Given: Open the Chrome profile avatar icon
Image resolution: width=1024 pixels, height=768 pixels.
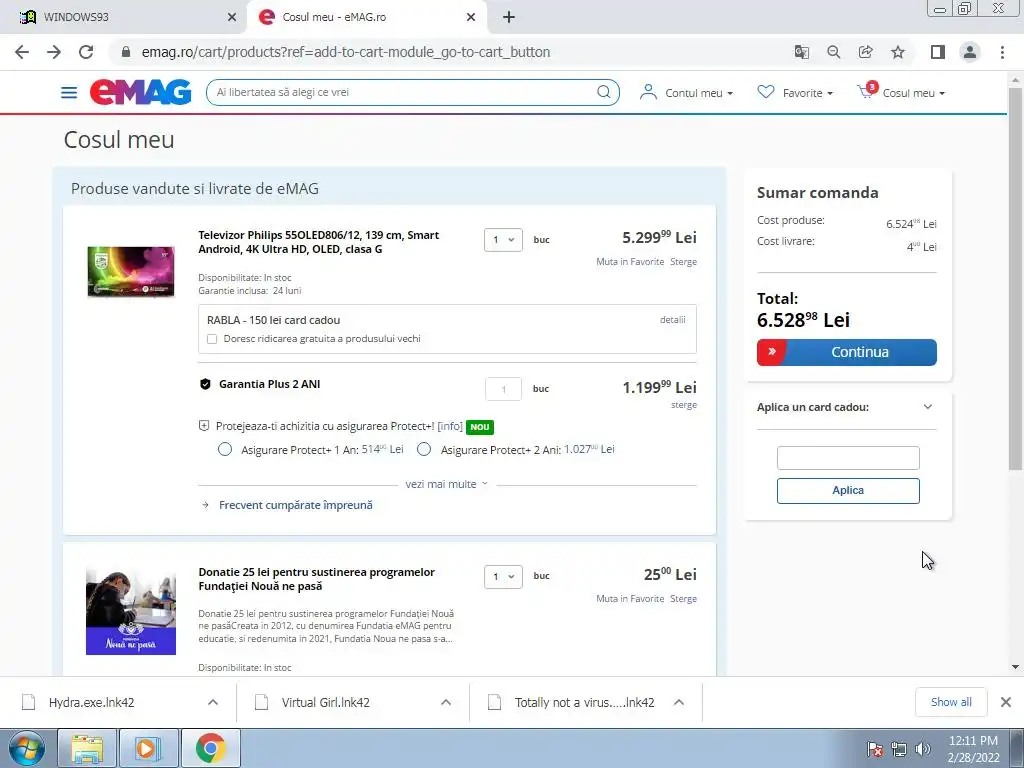Looking at the screenshot, I should click(x=970, y=52).
